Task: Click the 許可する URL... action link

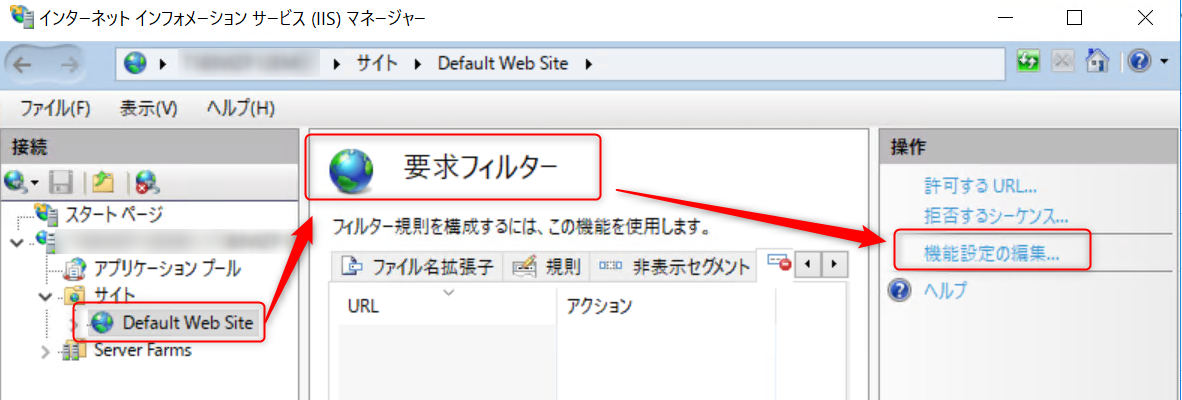Action: (981, 186)
